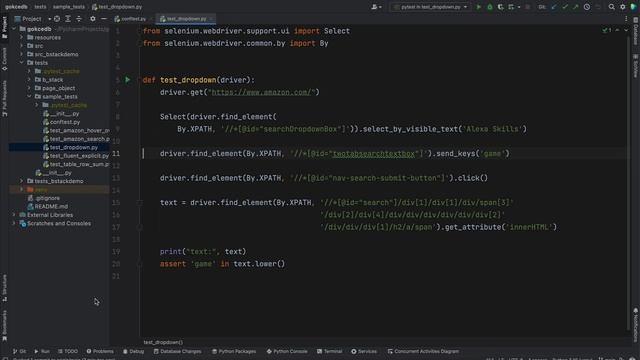Open Bookmarks side tool window tab

[x=4, y=325]
